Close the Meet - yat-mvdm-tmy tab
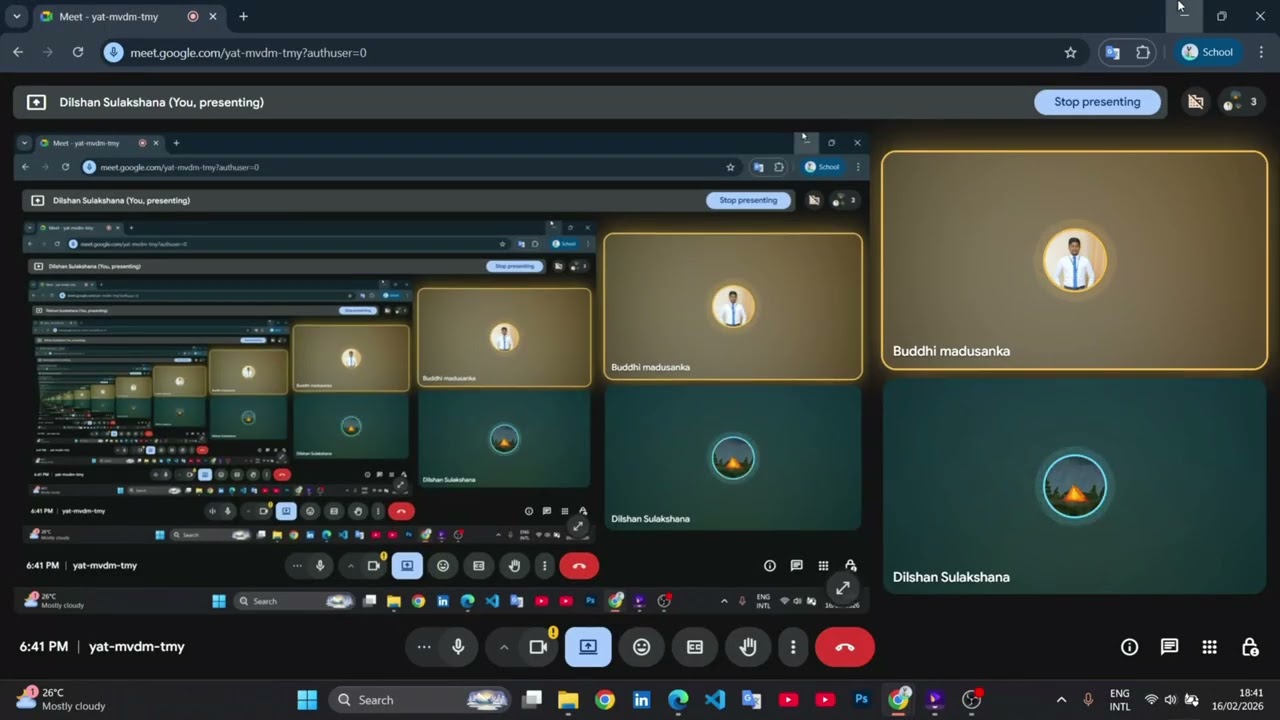 pos(212,17)
